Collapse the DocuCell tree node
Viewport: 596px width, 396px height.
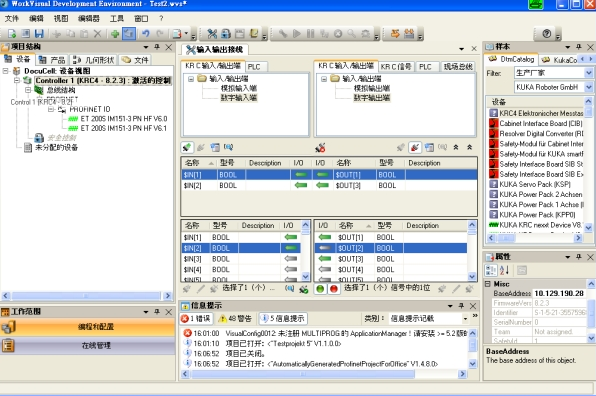pos(6,71)
